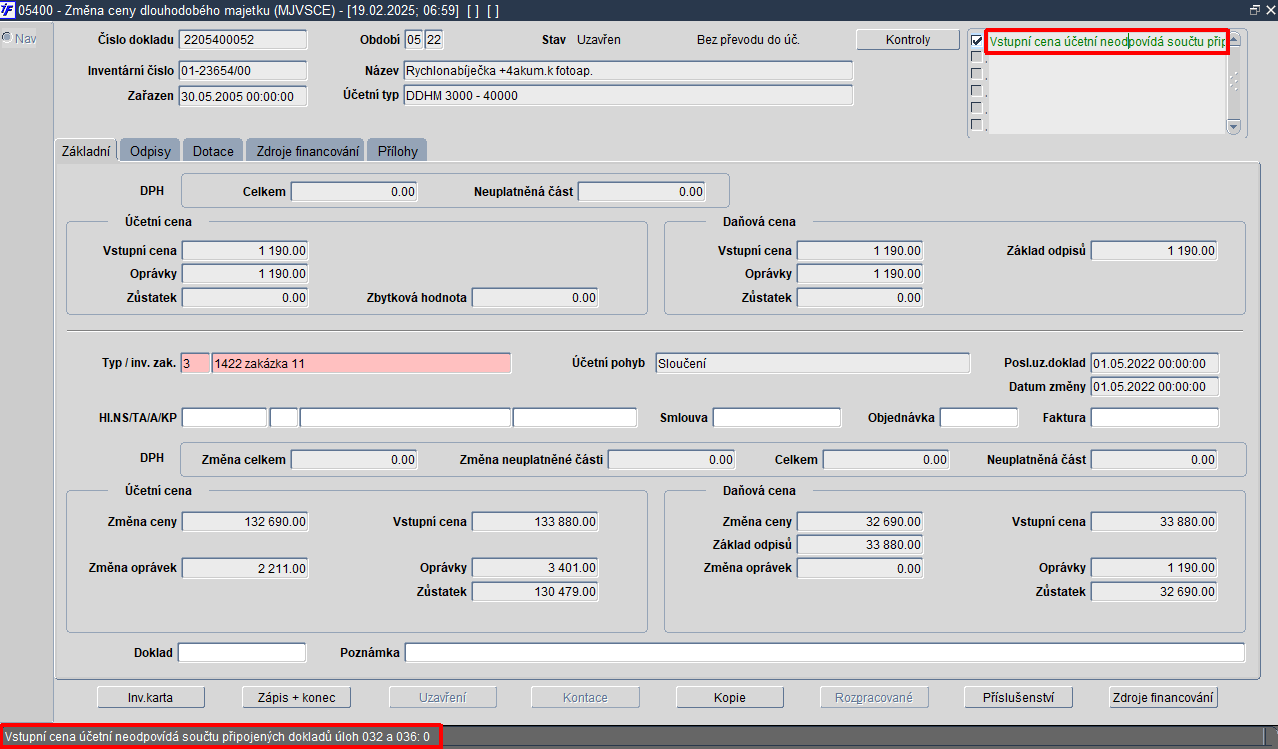Open the Zdroje financování tab

pyautogui.click(x=305, y=151)
